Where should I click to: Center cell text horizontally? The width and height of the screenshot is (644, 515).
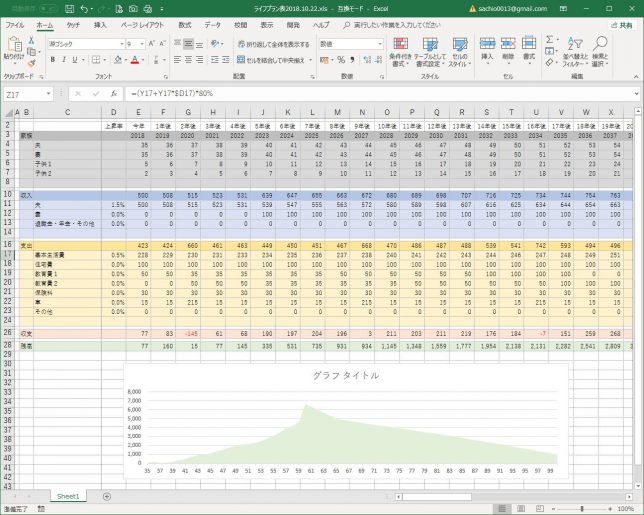(x=188, y=60)
